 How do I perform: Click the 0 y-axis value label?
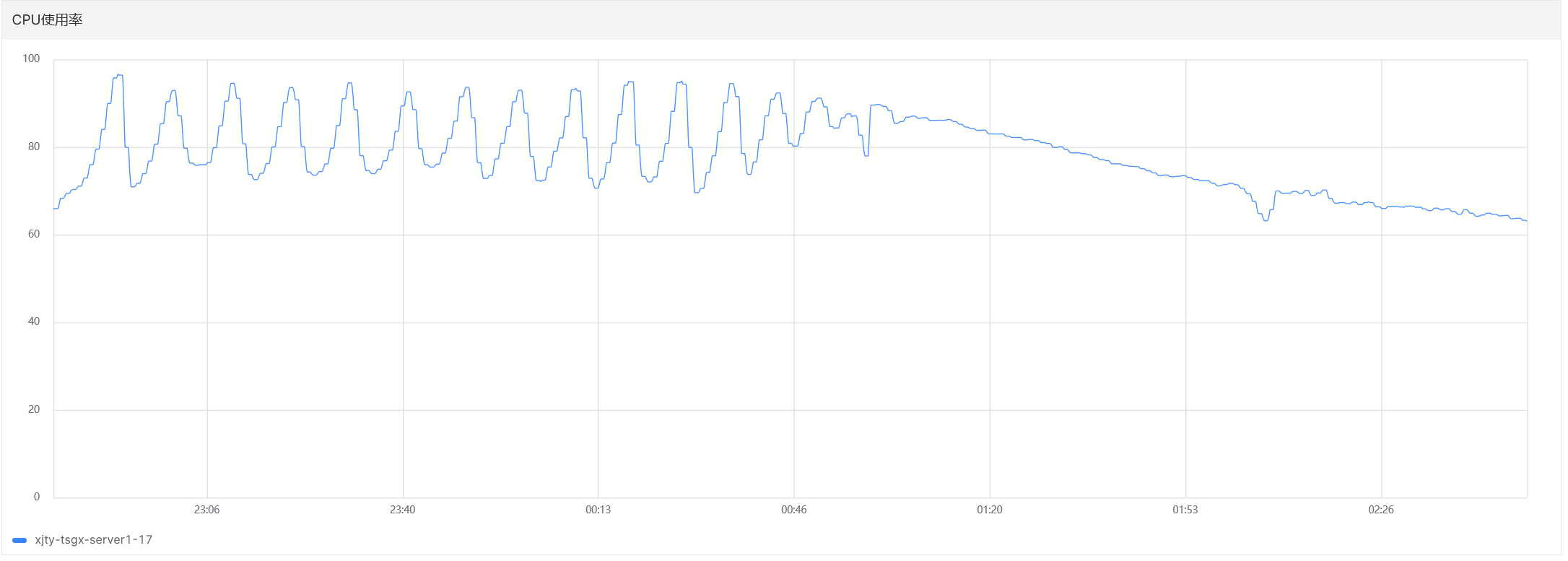click(x=37, y=497)
